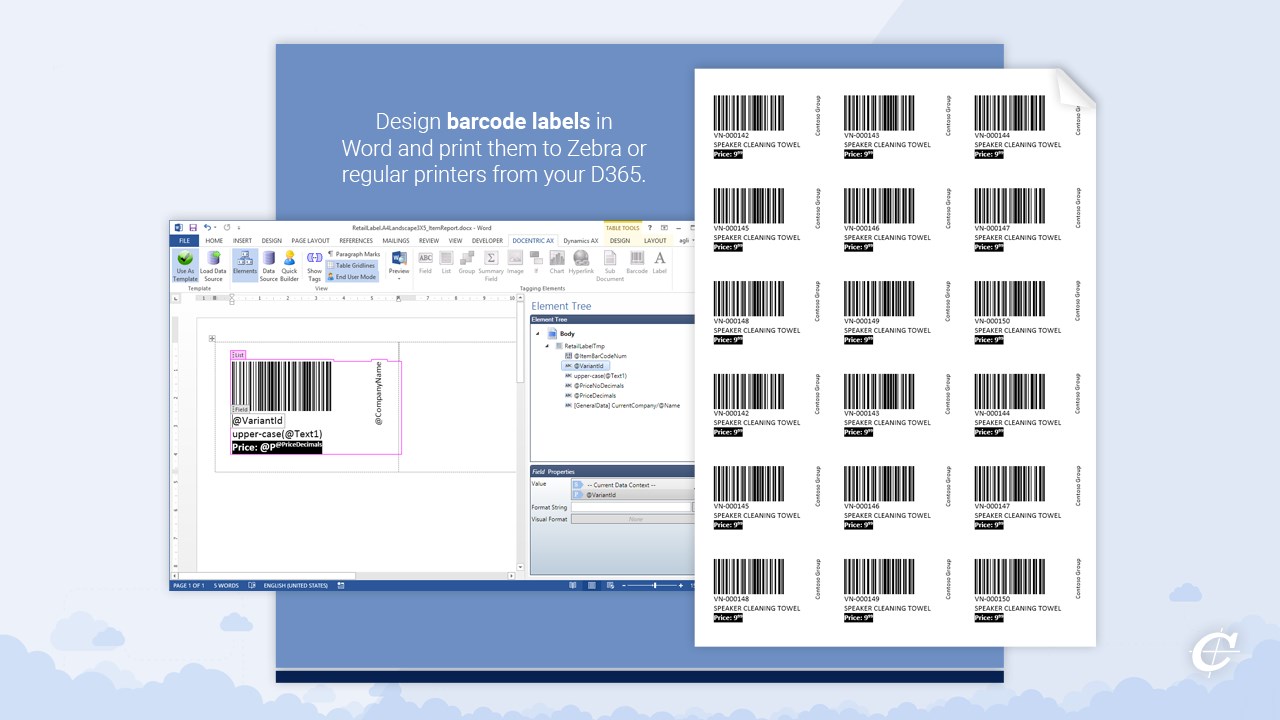This screenshot has height=720, width=1280.
Task: Open Word Help question mark
Action: coord(651,228)
